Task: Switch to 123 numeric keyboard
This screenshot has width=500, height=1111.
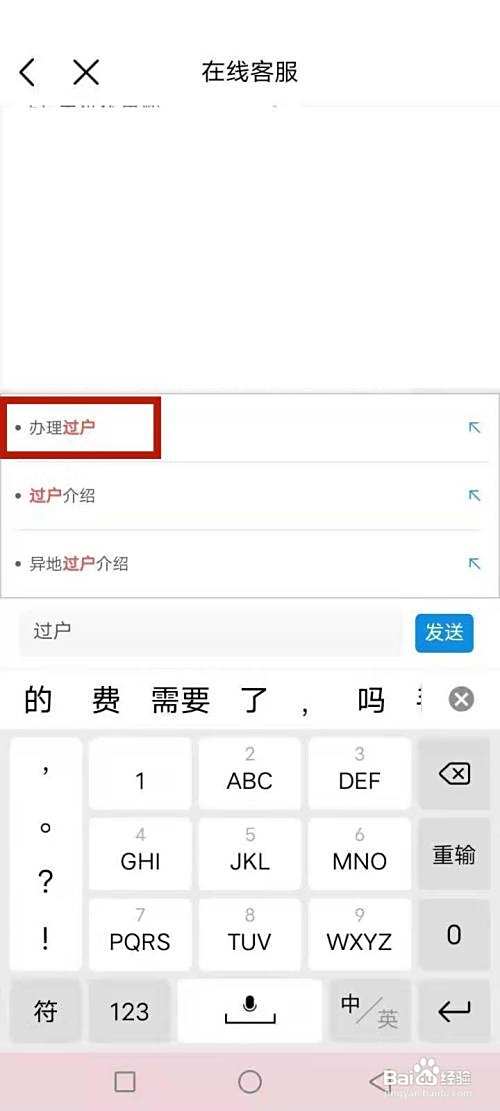Action: pos(130,1011)
